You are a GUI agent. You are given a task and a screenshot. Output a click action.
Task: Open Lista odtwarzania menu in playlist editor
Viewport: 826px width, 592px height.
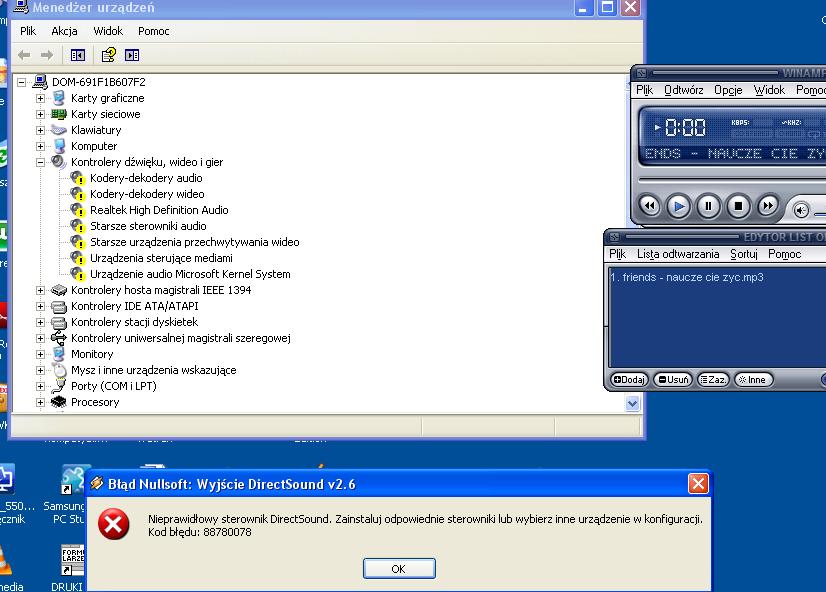(x=678, y=254)
